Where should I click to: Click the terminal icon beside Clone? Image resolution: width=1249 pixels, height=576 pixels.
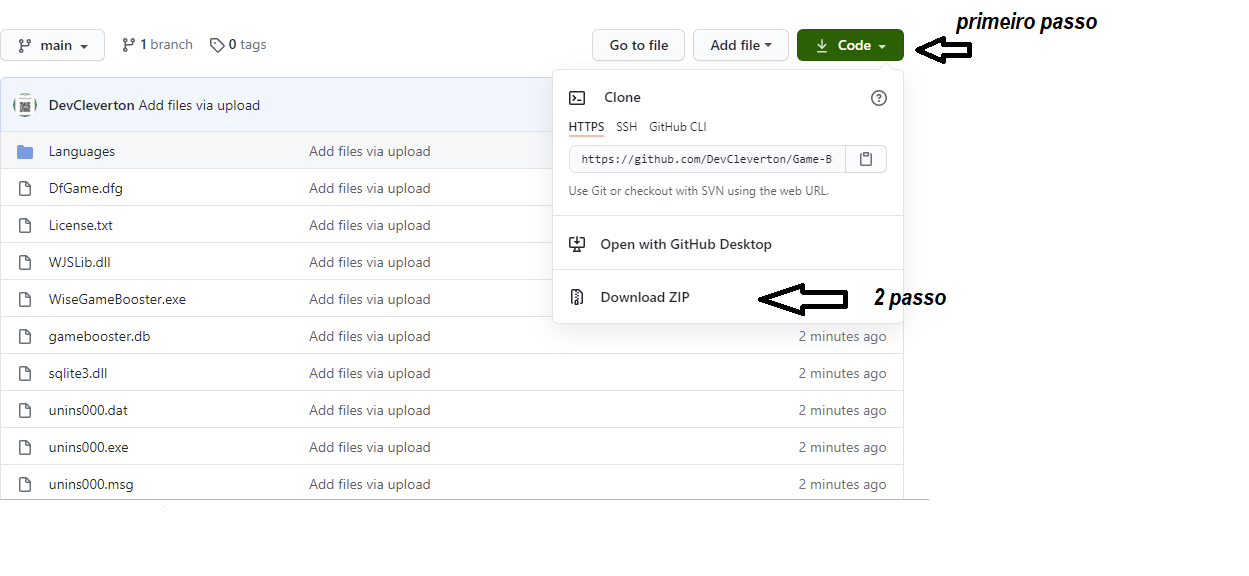coord(577,97)
